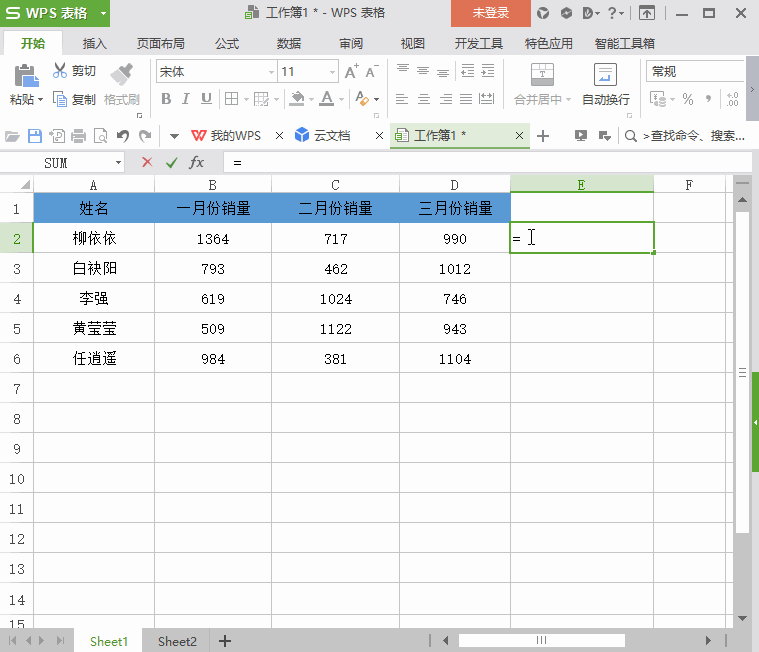Confirm formula entry with green checkmark
The width and height of the screenshot is (759, 652).
point(171,163)
